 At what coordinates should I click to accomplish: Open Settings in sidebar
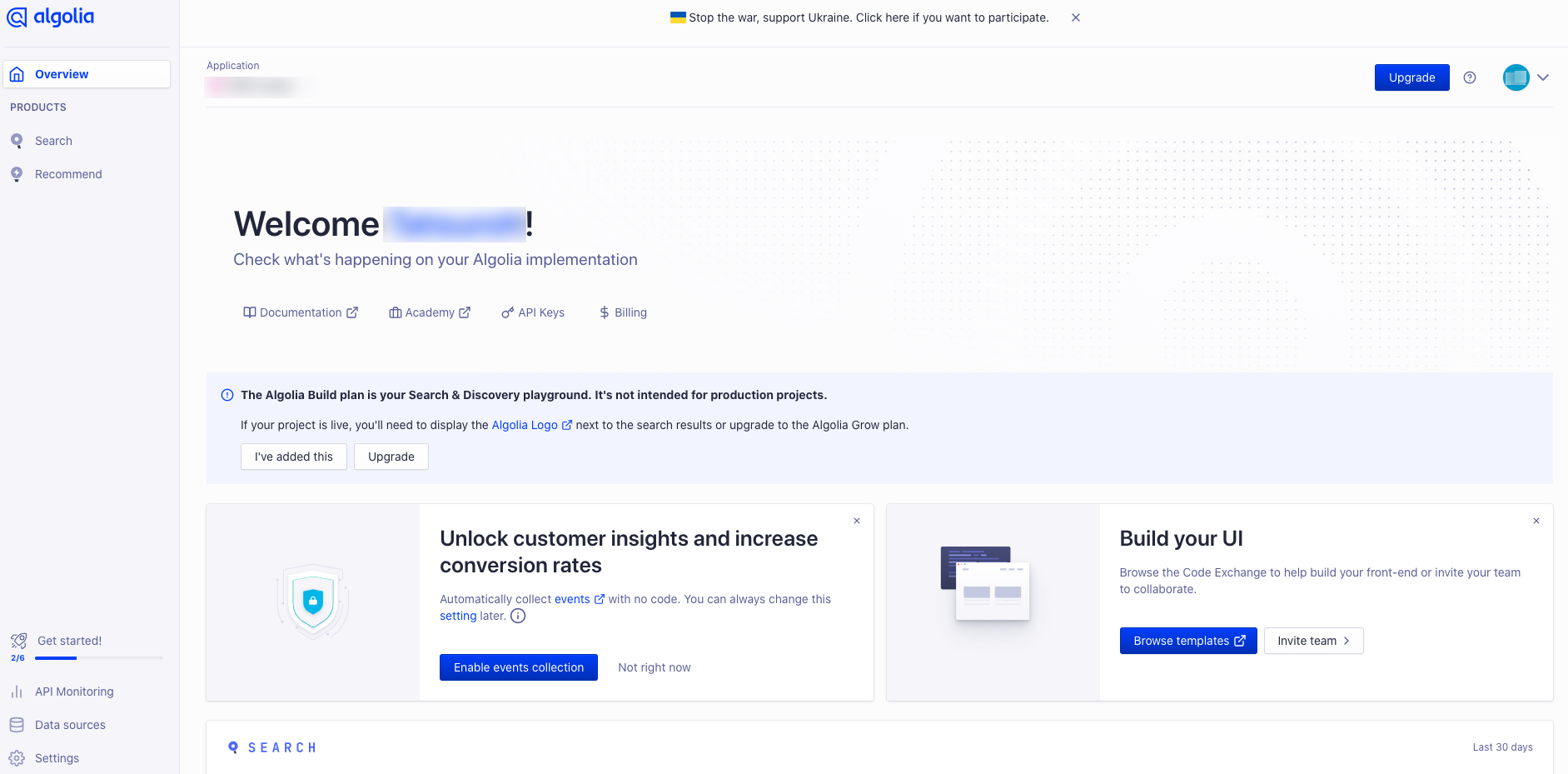57,758
